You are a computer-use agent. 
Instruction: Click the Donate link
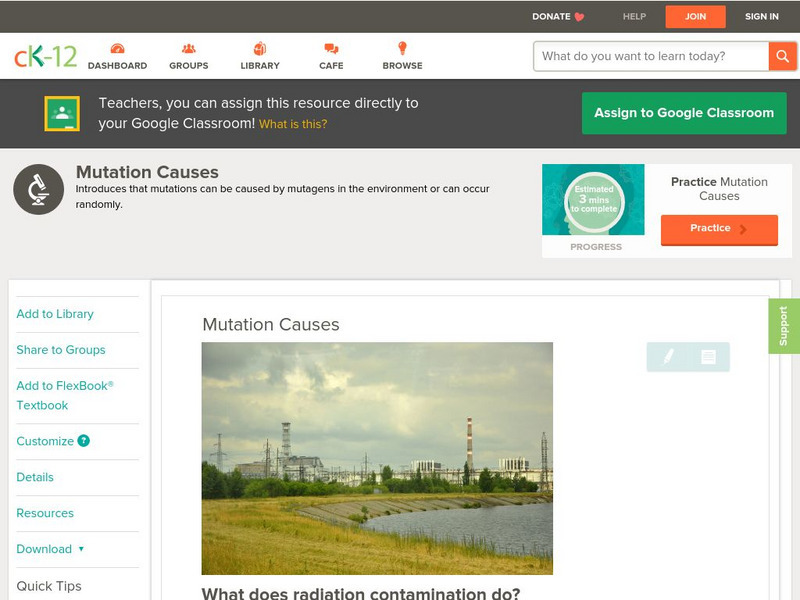[x=551, y=16]
